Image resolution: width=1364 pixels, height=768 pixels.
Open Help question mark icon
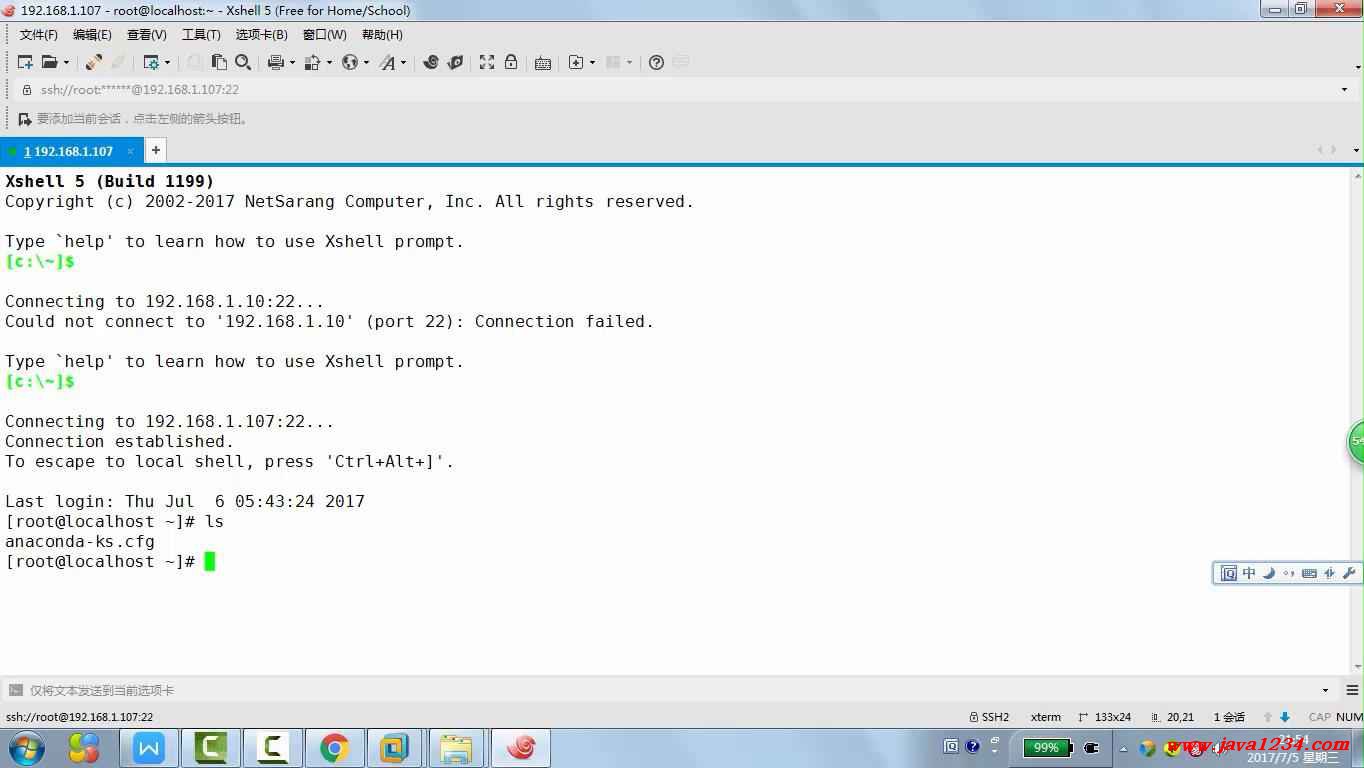click(x=656, y=62)
